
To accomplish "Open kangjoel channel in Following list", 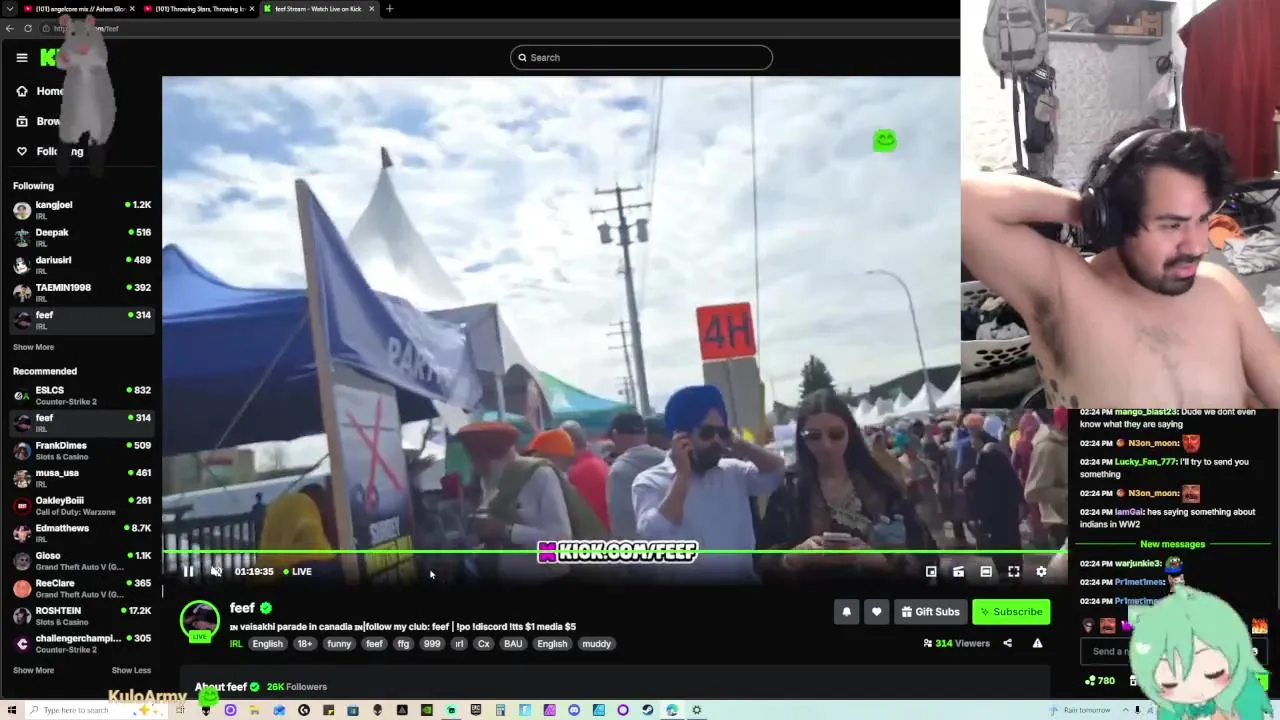I will coord(81,209).
